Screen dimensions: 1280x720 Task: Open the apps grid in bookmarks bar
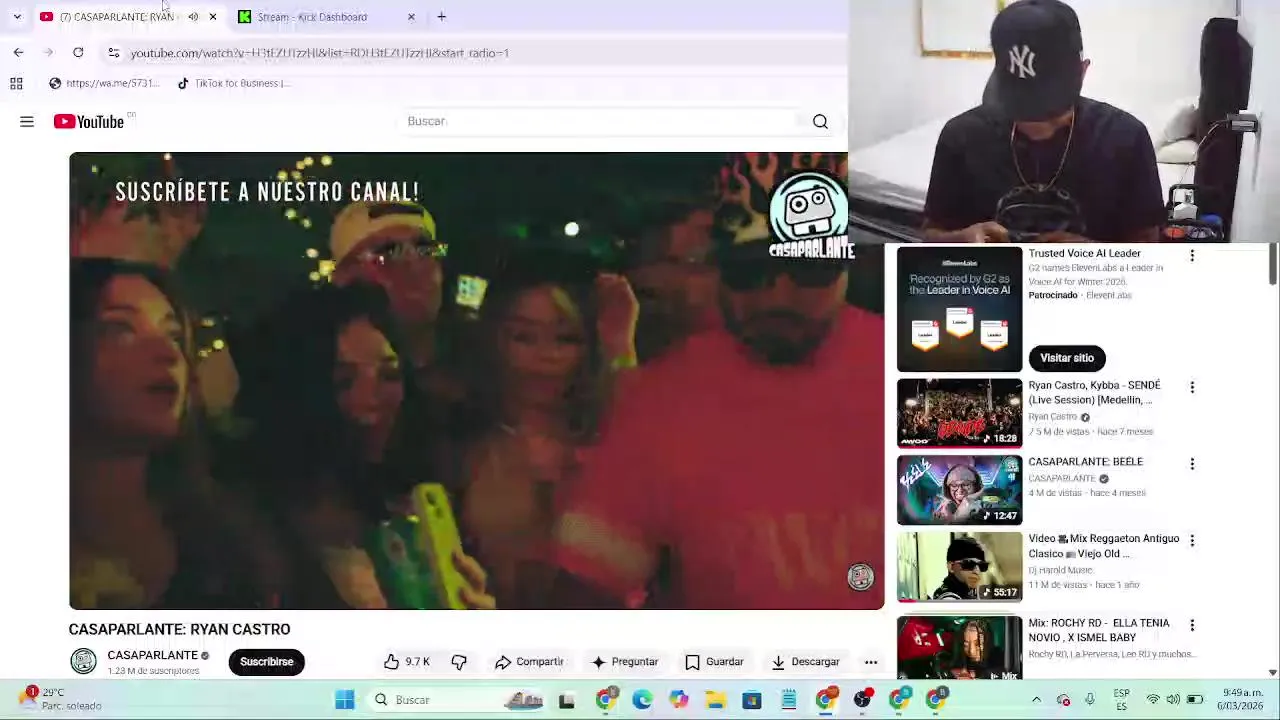pyautogui.click(x=16, y=83)
